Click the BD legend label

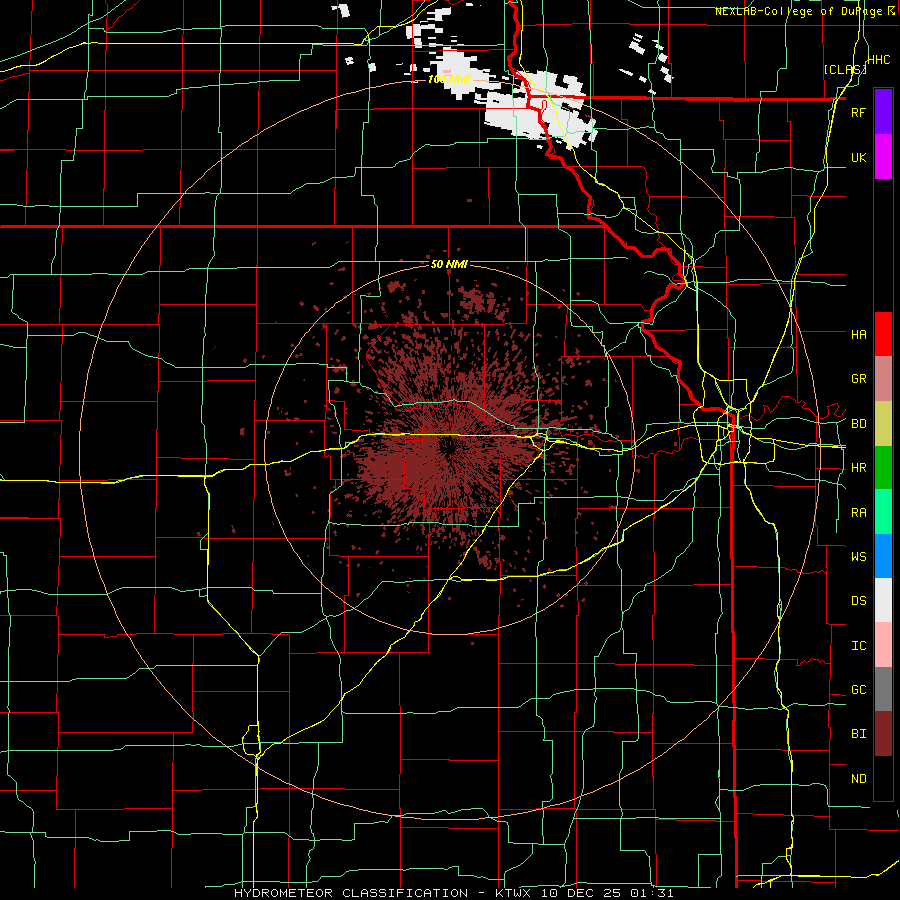pyautogui.click(x=858, y=424)
